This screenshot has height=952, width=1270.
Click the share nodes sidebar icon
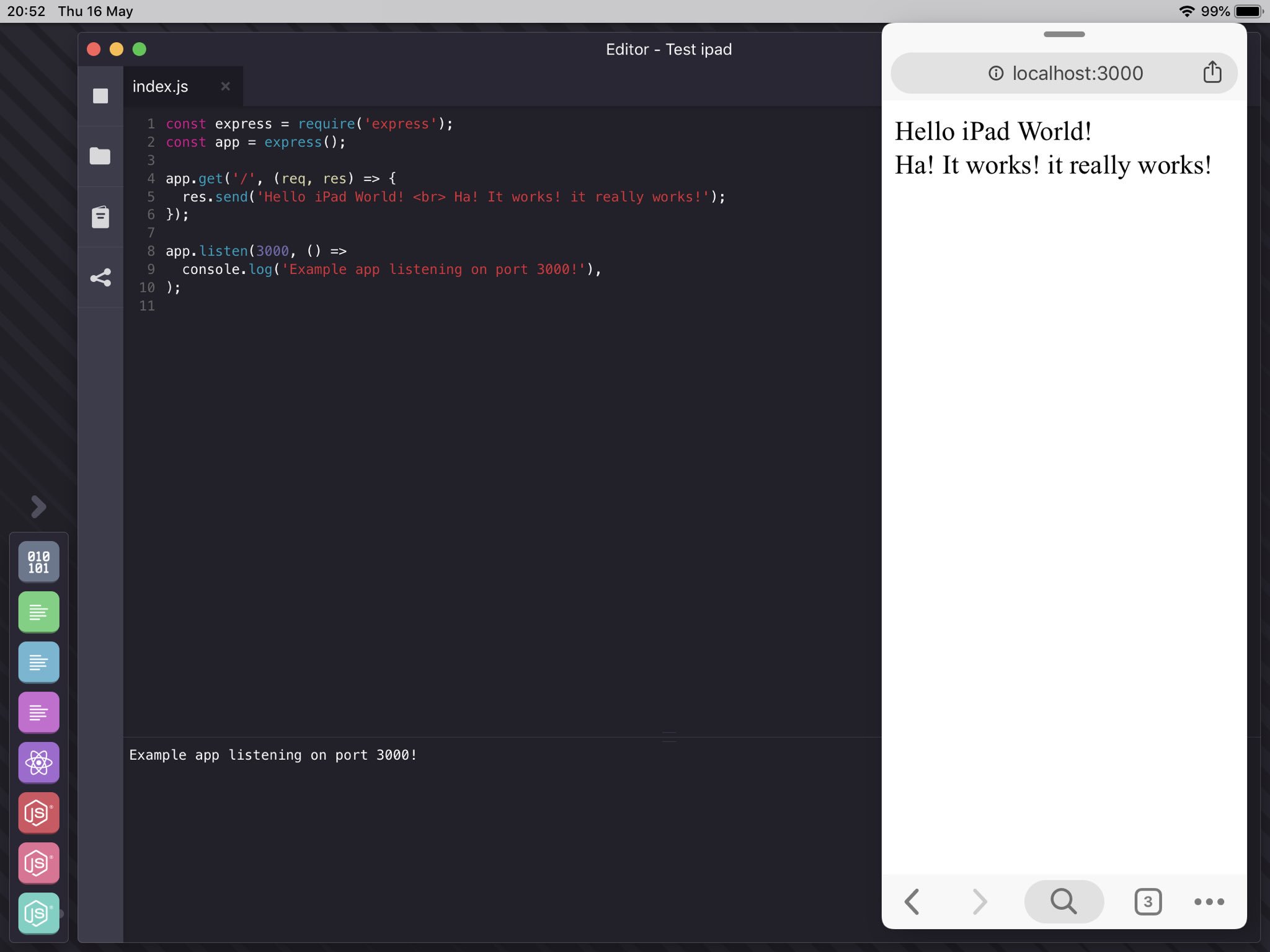[100, 278]
